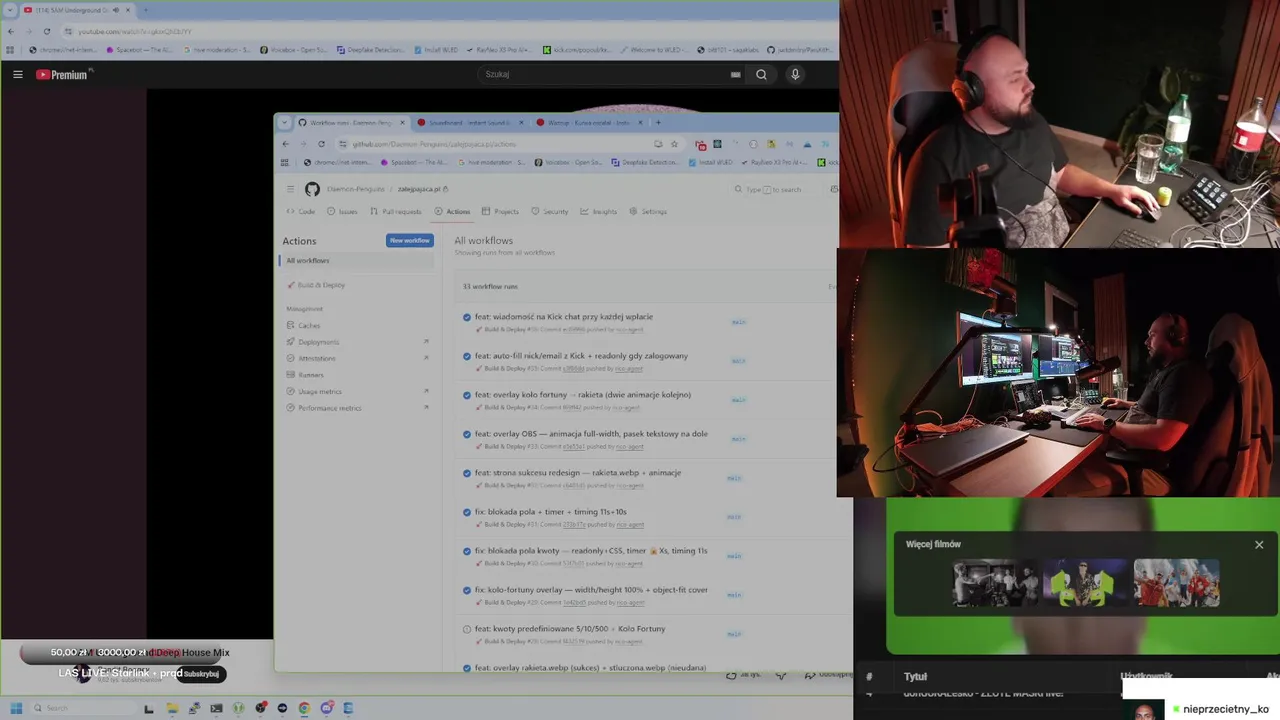Screen dimensions: 1280x720
Task: Open the Deepfake Detection bookmark in outer browser
Action: coord(370,49)
